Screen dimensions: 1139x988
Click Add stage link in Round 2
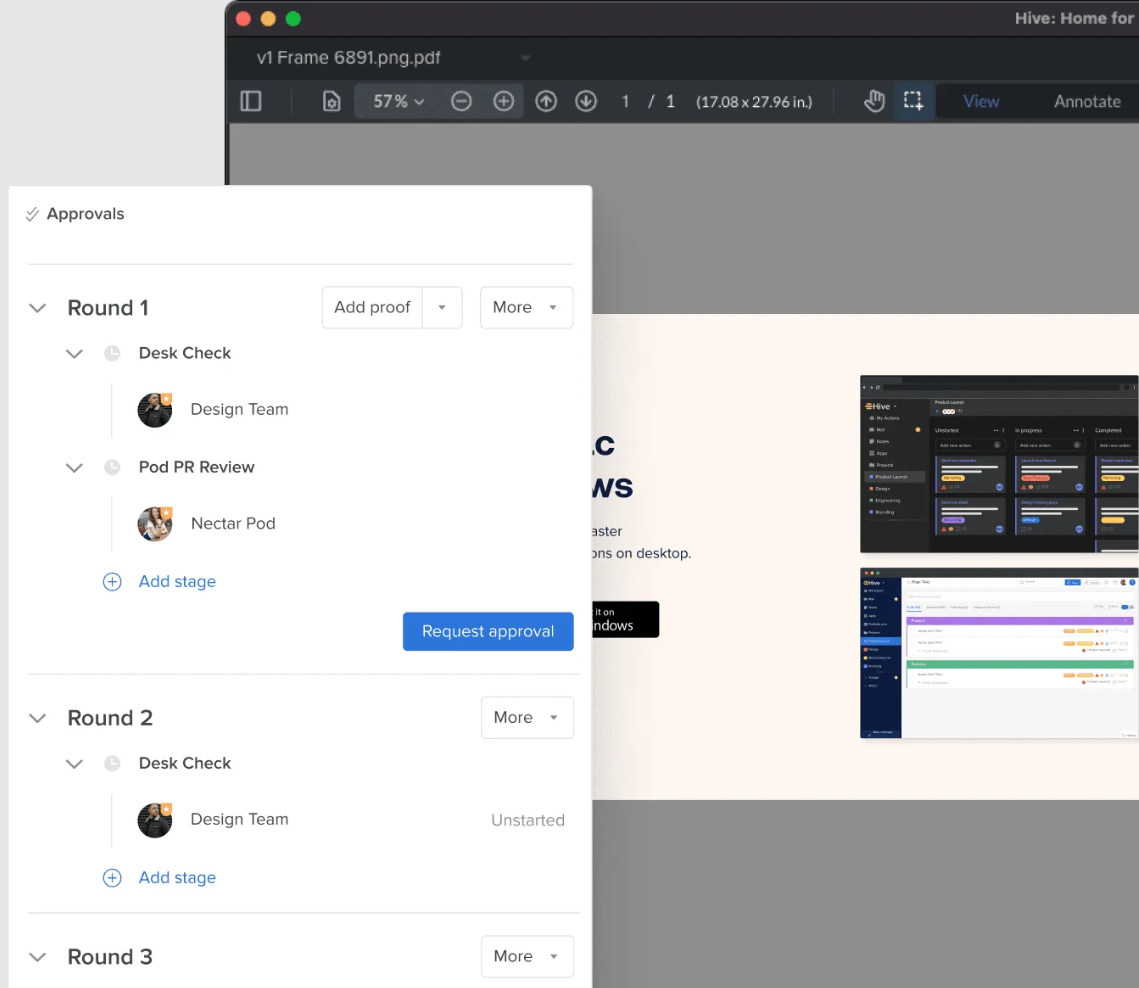177,878
